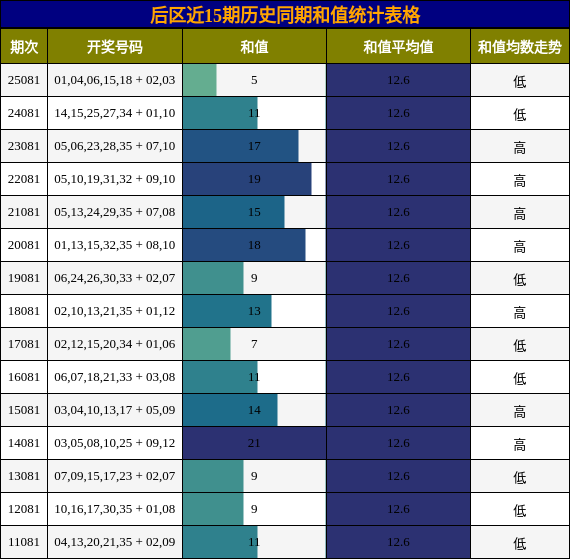Click numbers 06,07,18,21,33 + 03,08
This screenshot has height=559, width=570.
115,377
